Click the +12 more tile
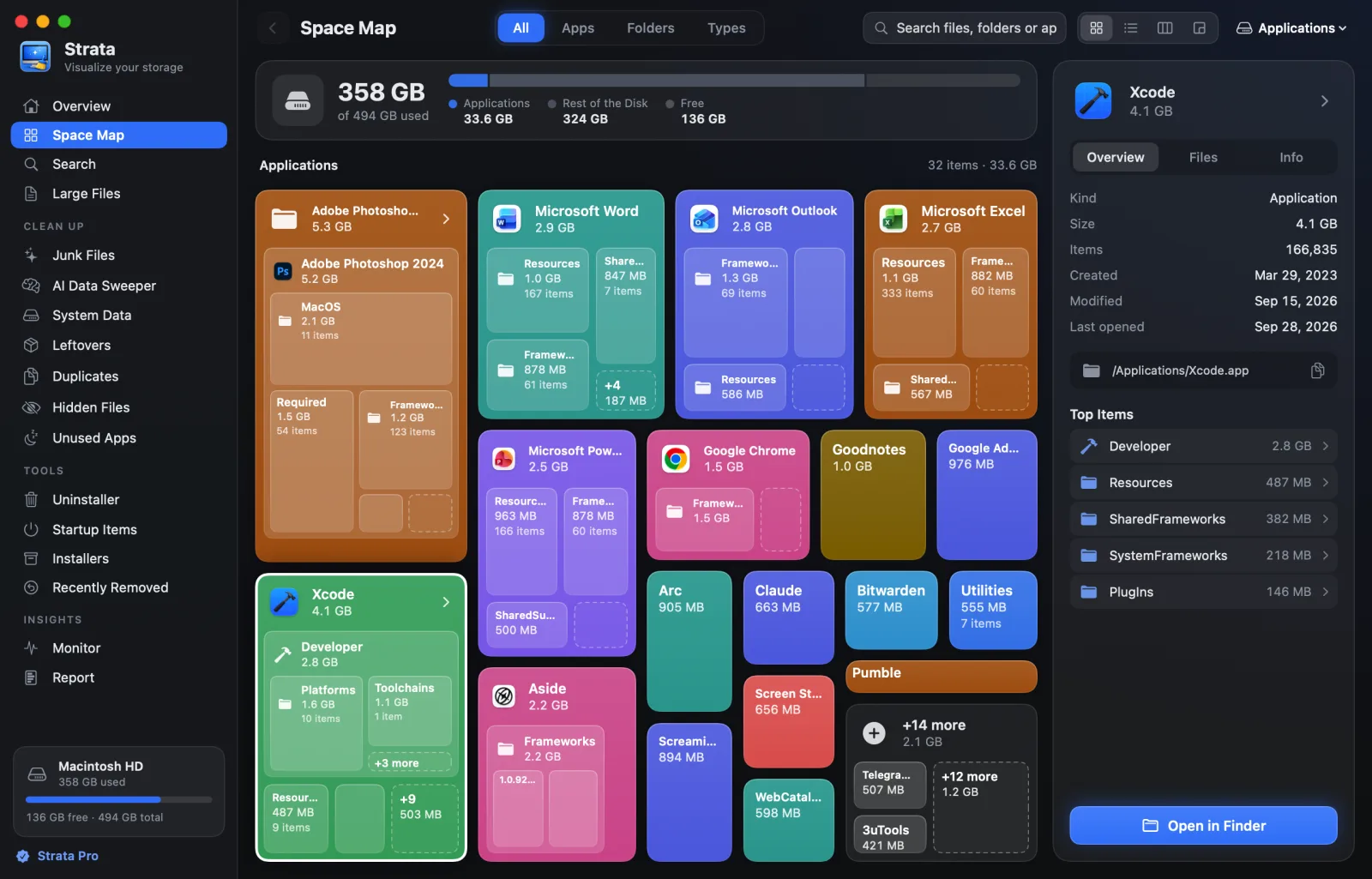Image resolution: width=1372 pixels, height=879 pixels. click(x=980, y=807)
